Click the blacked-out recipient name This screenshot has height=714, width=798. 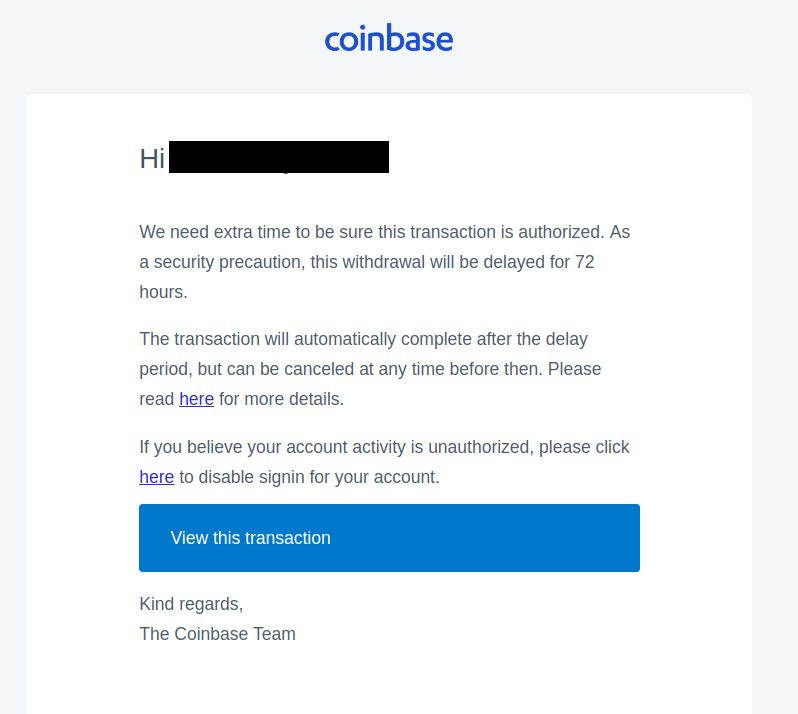click(279, 157)
